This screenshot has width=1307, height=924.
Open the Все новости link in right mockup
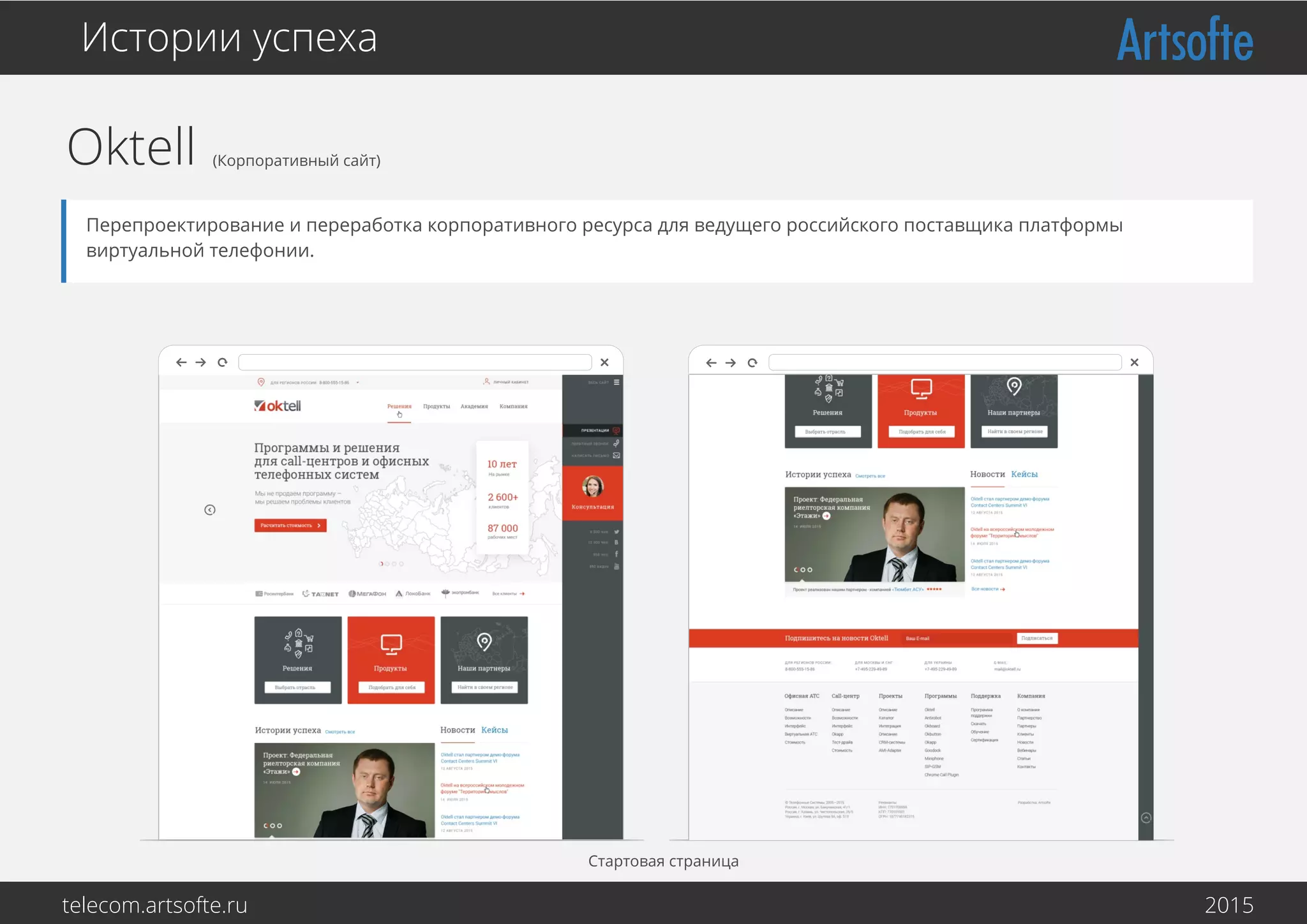[988, 589]
